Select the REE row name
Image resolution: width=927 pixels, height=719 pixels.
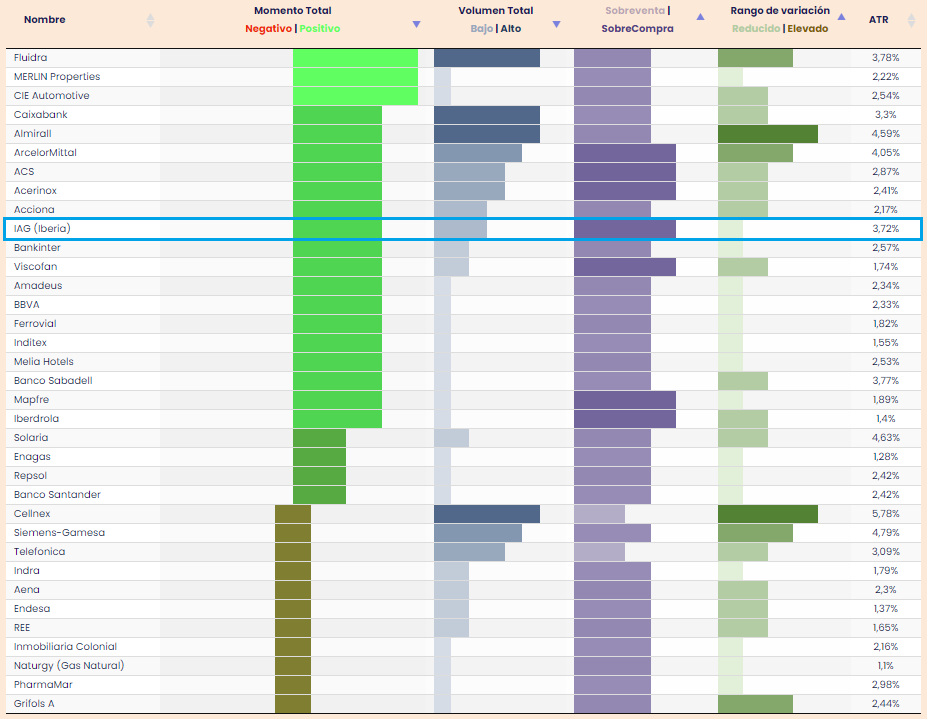pyautogui.click(x=22, y=627)
